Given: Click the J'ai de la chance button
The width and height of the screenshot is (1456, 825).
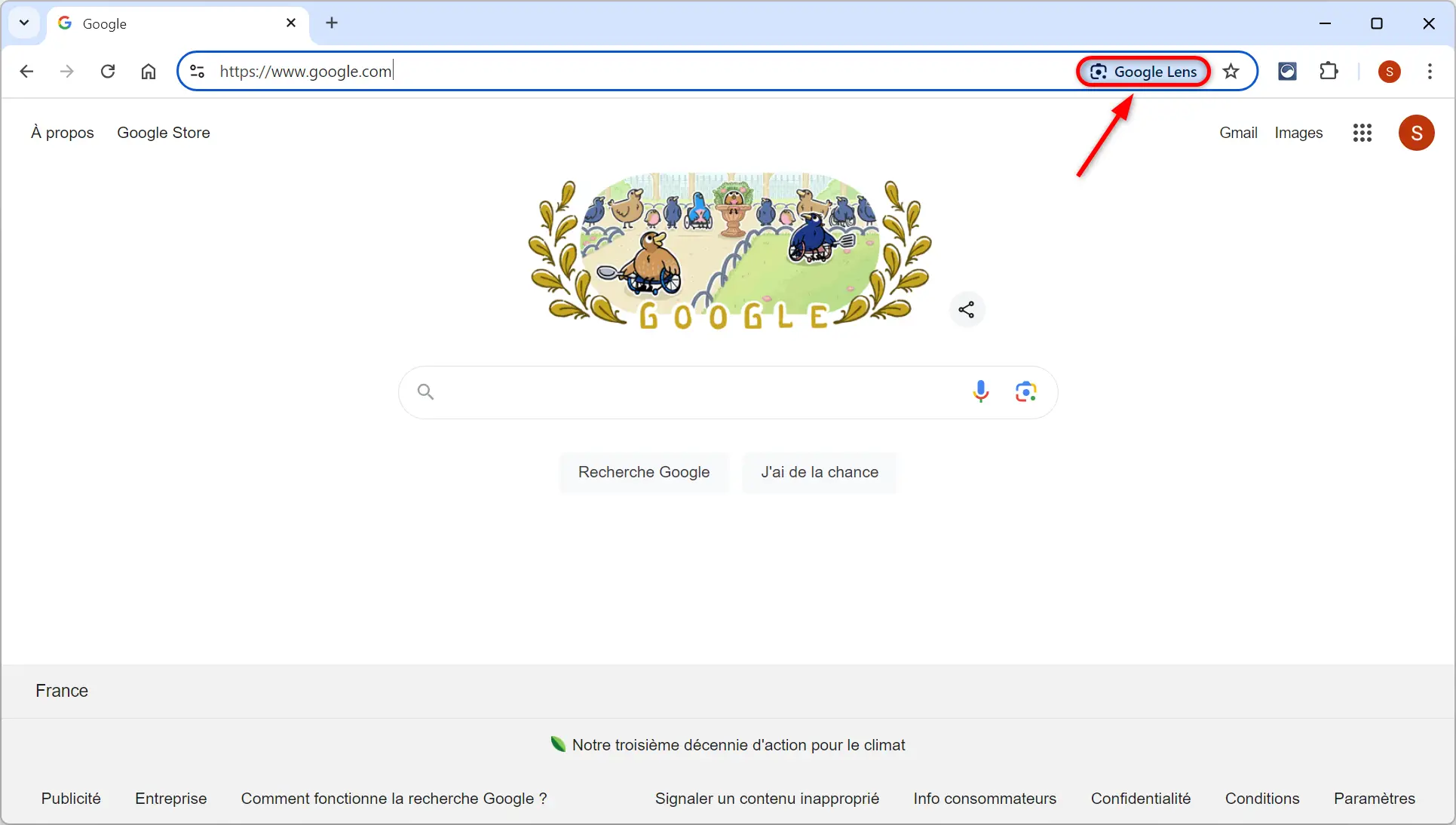Looking at the screenshot, I should click(819, 472).
